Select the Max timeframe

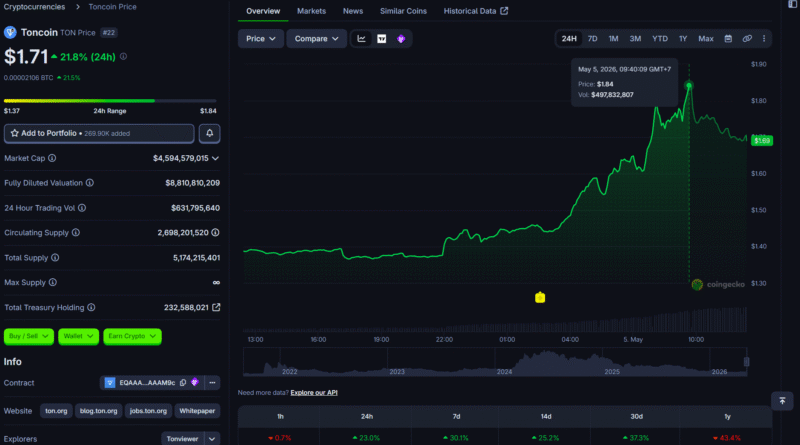tap(706, 39)
